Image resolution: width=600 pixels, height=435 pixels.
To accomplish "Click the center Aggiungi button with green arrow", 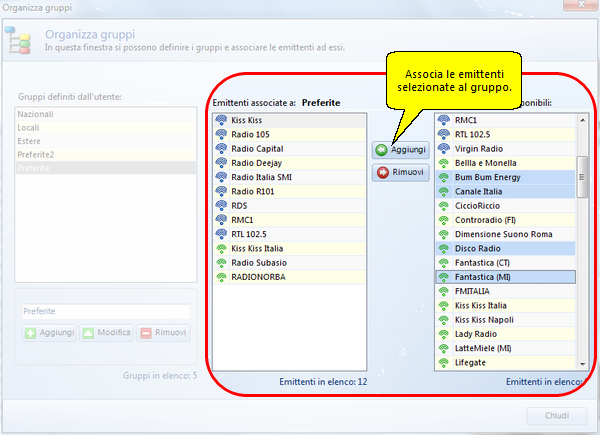I will [x=400, y=150].
